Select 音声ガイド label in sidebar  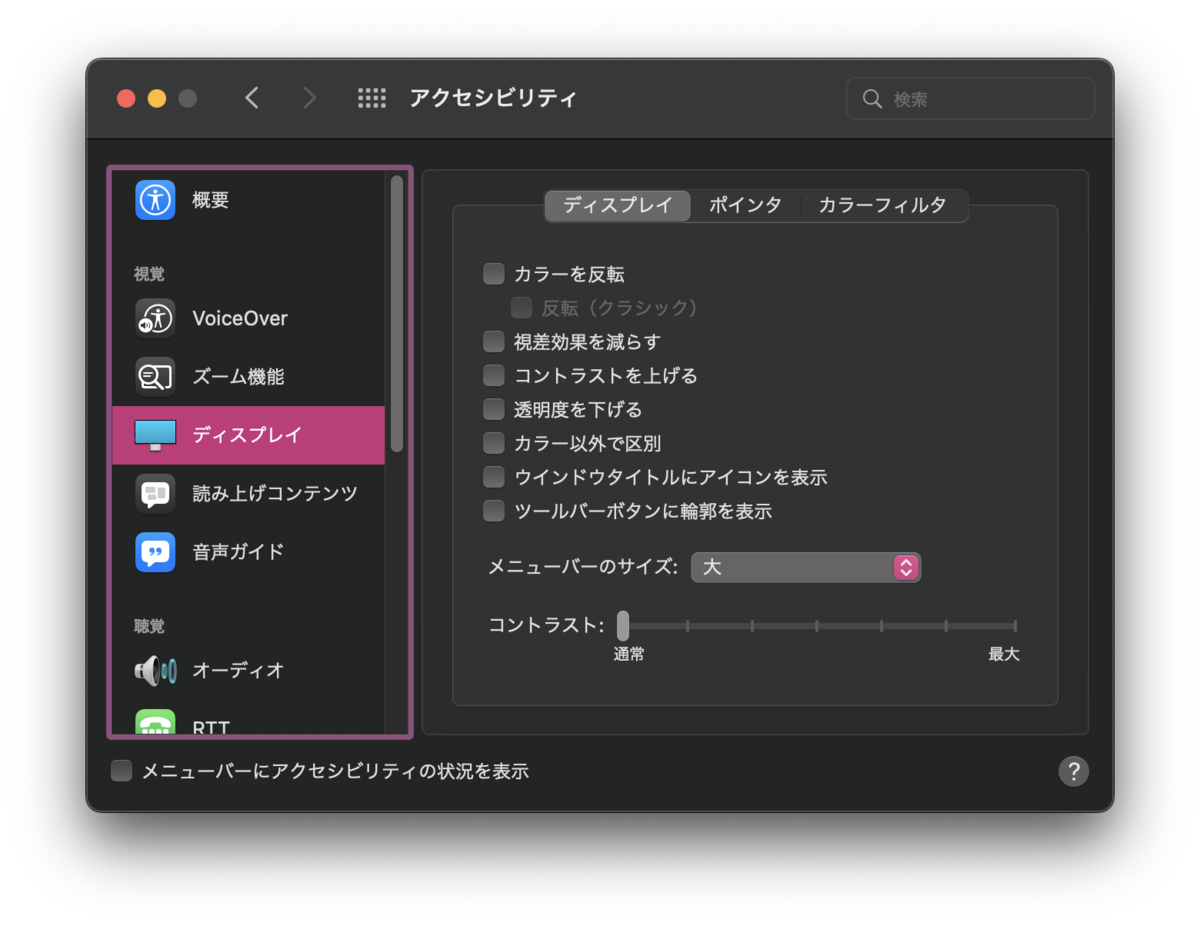coord(239,552)
